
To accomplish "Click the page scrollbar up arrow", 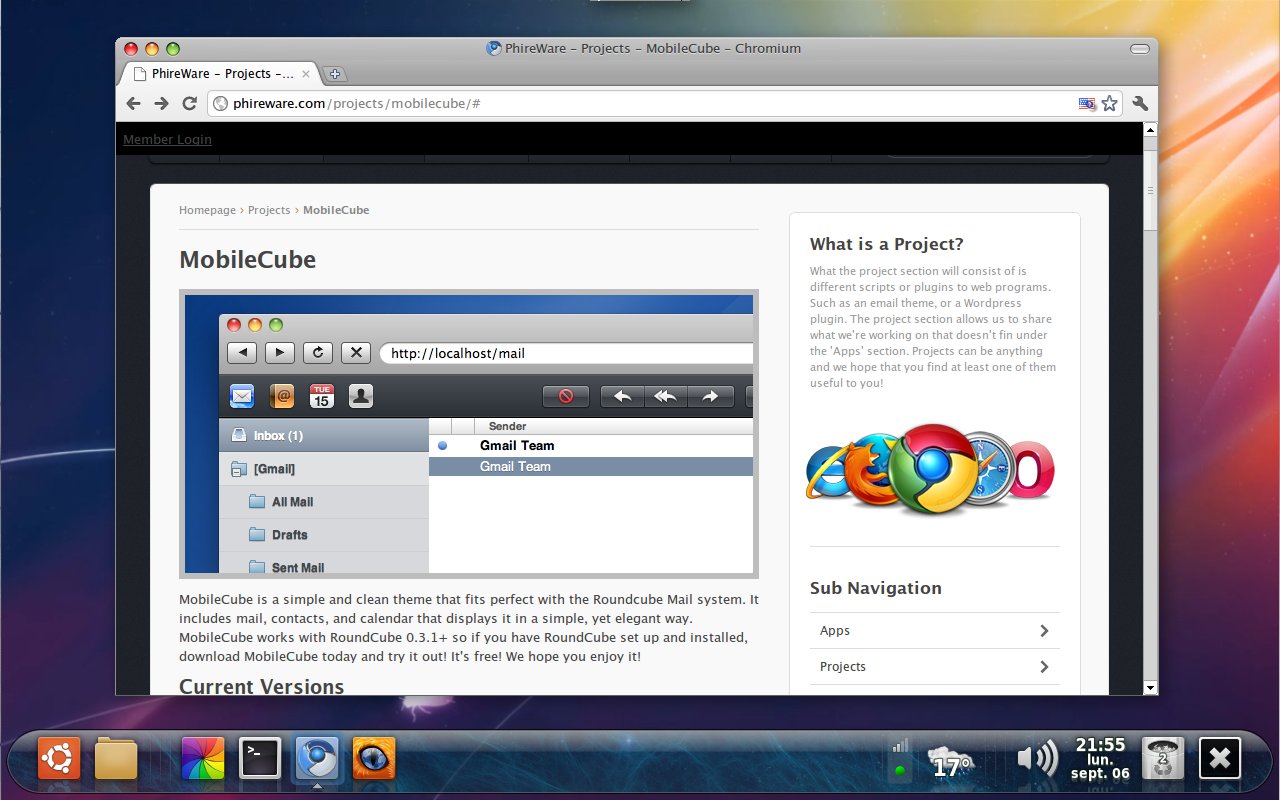I will click(x=1150, y=129).
